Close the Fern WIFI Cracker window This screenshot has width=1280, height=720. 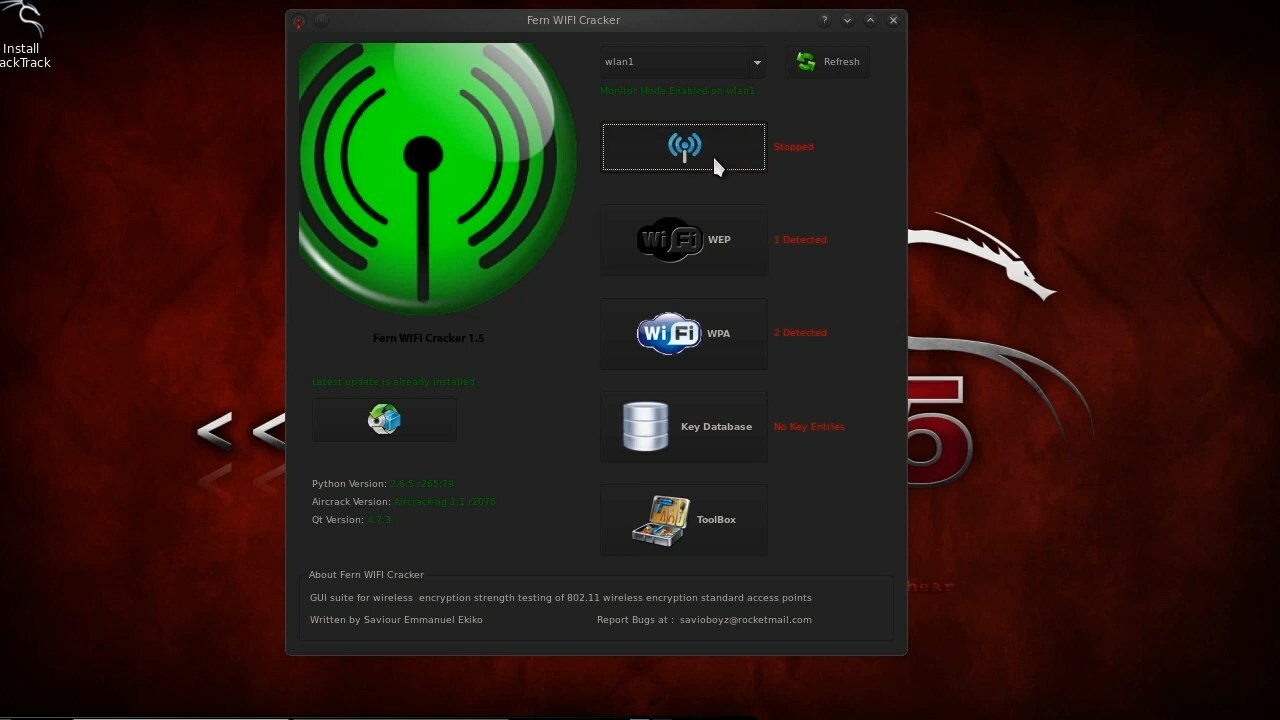(x=893, y=20)
